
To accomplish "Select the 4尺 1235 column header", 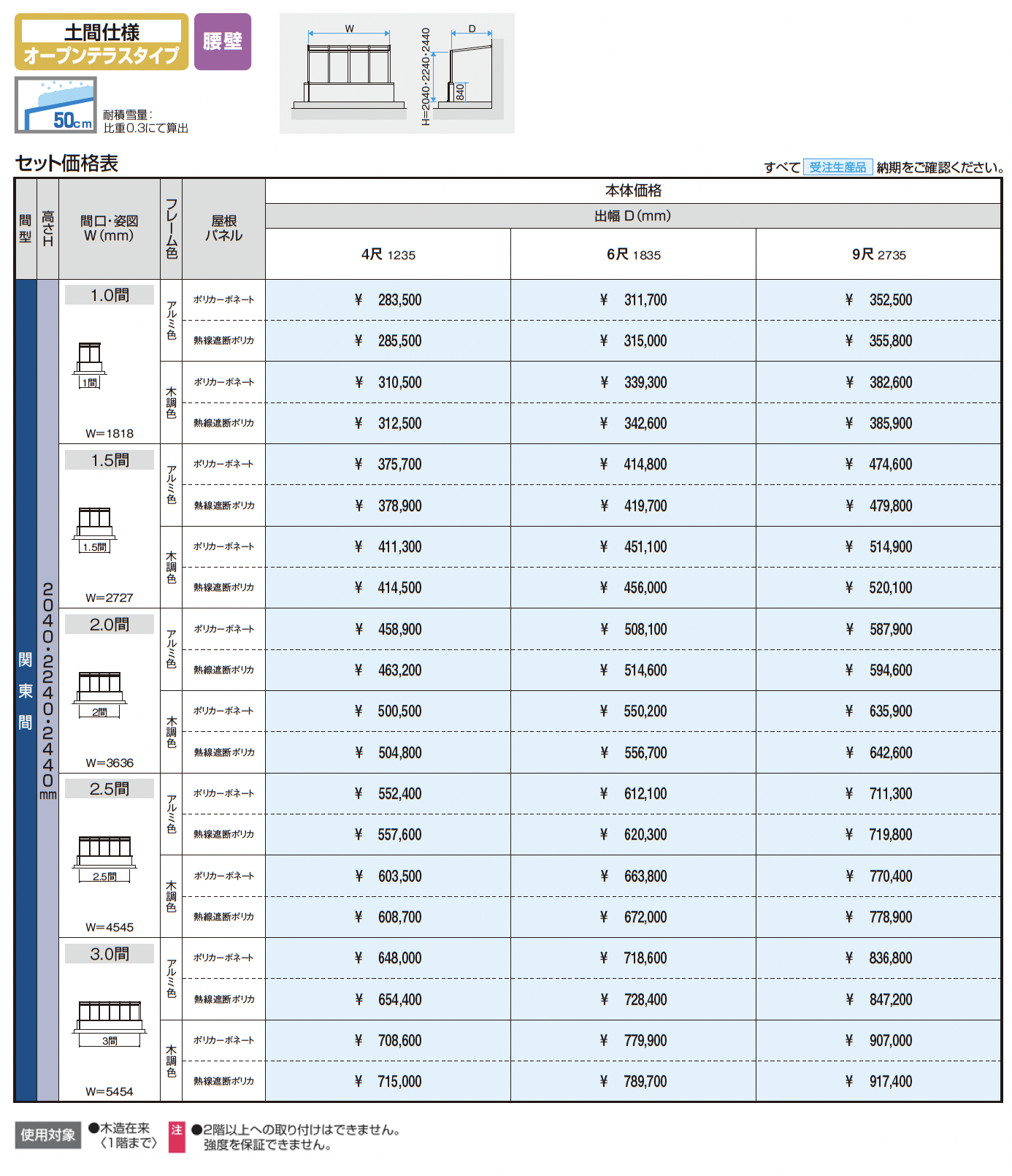I will (388, 254).
